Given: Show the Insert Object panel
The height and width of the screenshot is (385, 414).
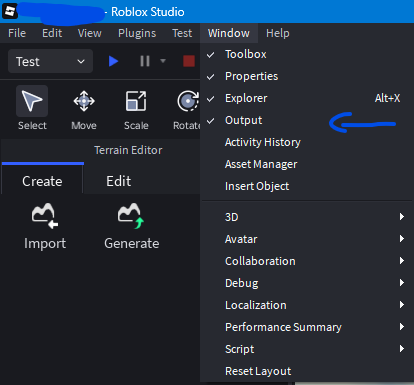Looking at the screenshot, I should click(307, 186).
